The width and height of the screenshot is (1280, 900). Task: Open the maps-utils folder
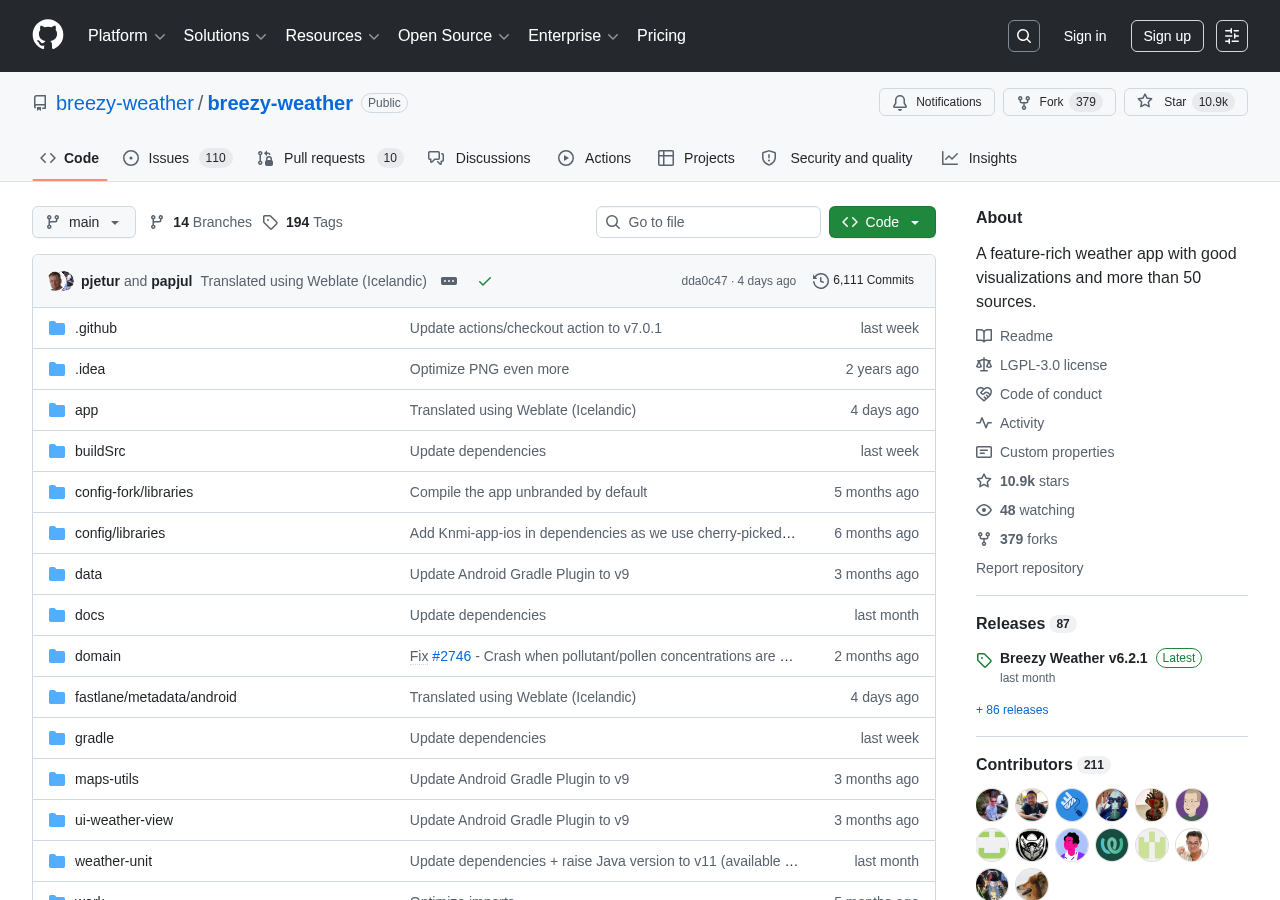(107, 779)
